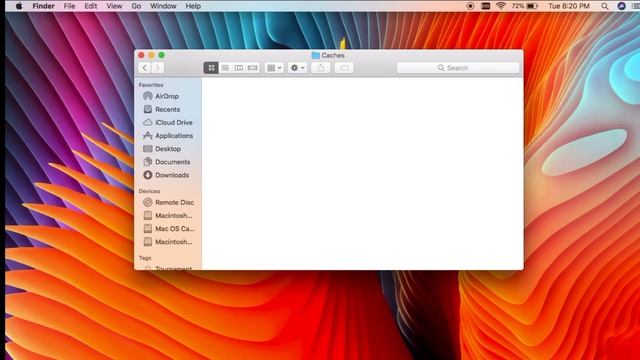Open Downloads from the sidebar
Image resolution: width=640 pixels, height=360 pixels.
pos(168,175)
